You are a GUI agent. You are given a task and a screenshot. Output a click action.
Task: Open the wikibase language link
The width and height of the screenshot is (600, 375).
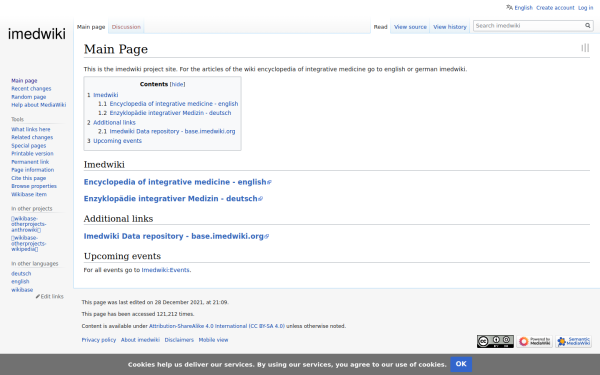click(22, 290)
